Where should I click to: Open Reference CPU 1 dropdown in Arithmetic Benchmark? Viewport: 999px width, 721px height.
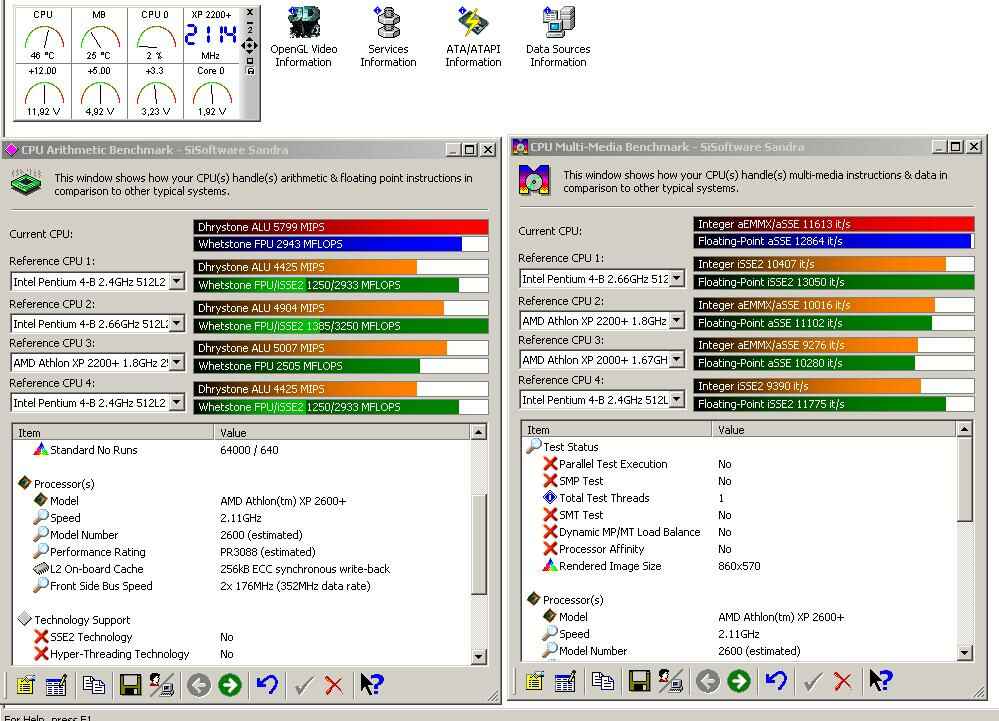177,281
